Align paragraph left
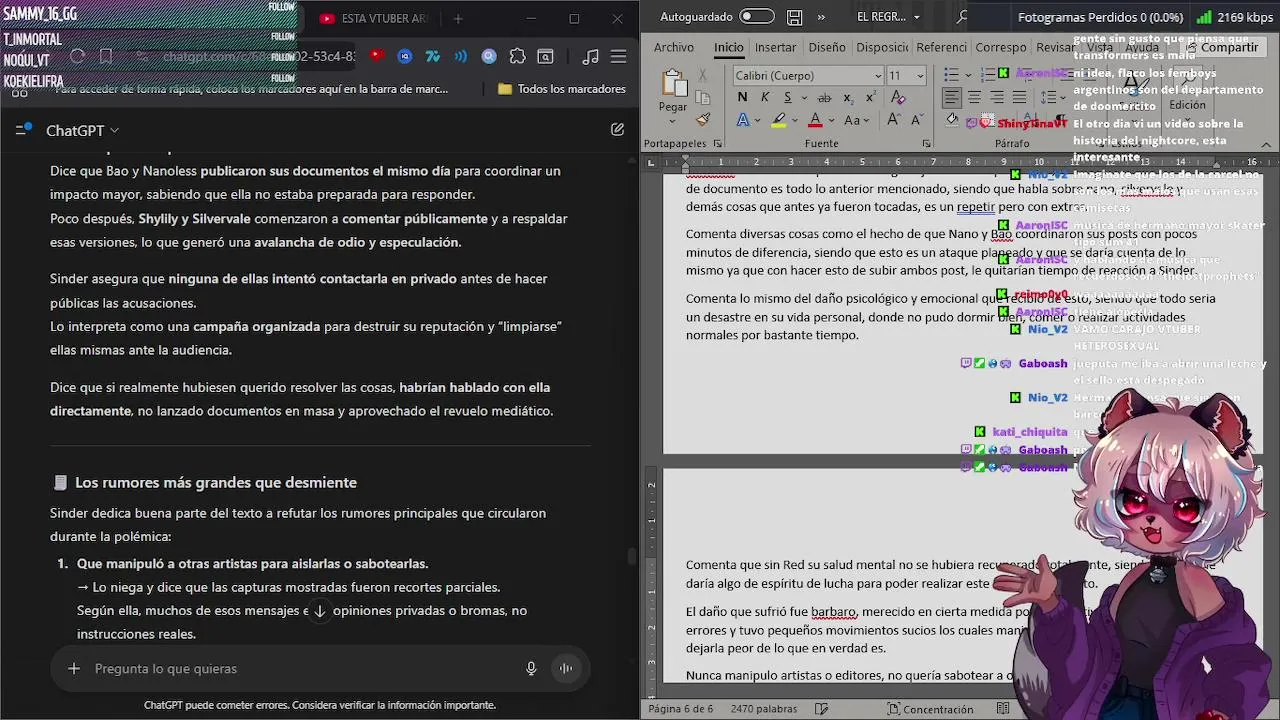 coord(951,98)
